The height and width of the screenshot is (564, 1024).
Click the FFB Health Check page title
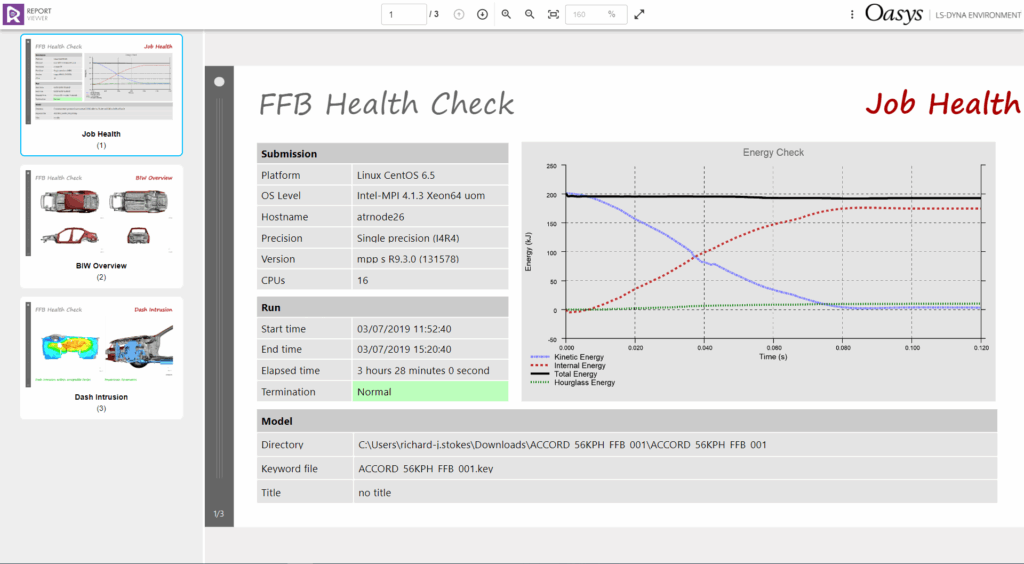386,104
